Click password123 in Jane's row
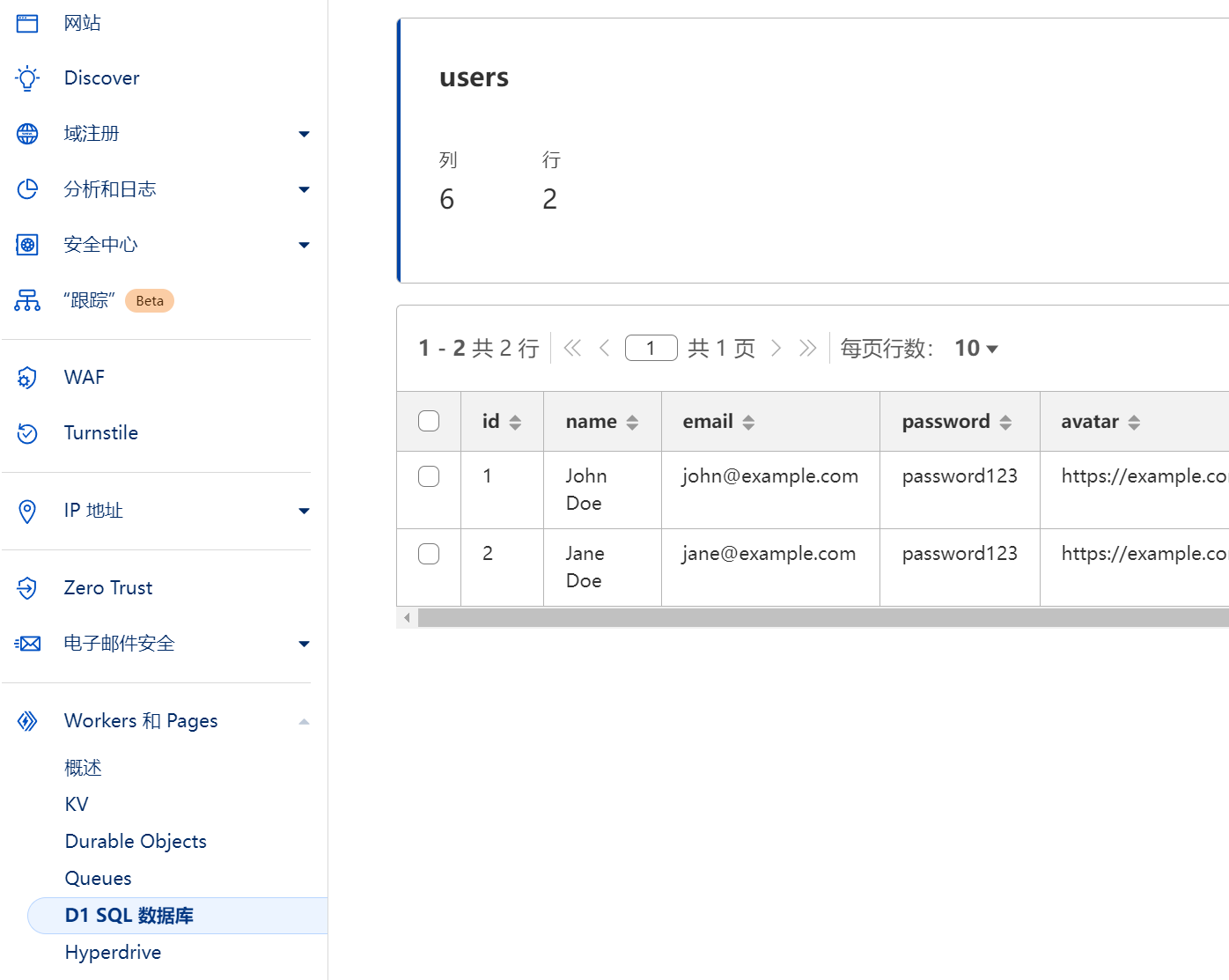The width and height of the screenshot is (1229, 980). (x=960, y=554)
